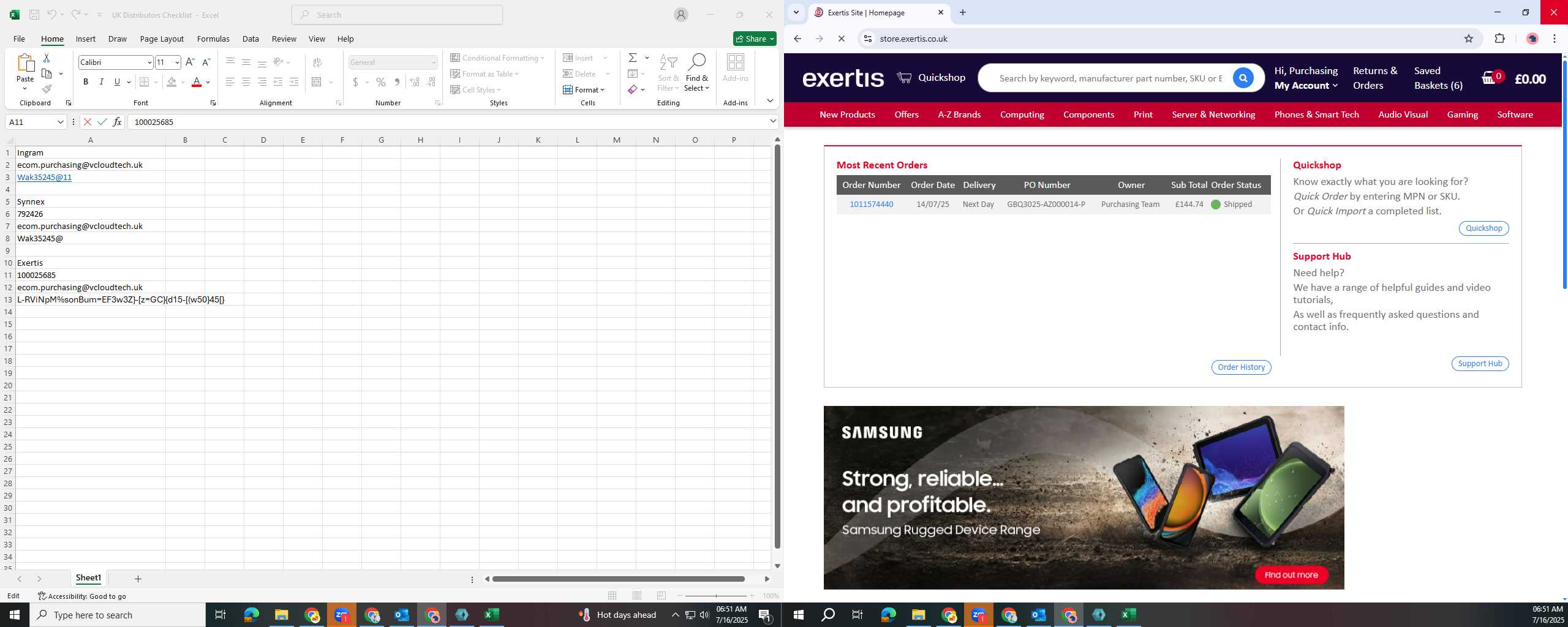Open Conditional Formatting dropdown
Screen dimensions: 1568x627
pos(497,58)
